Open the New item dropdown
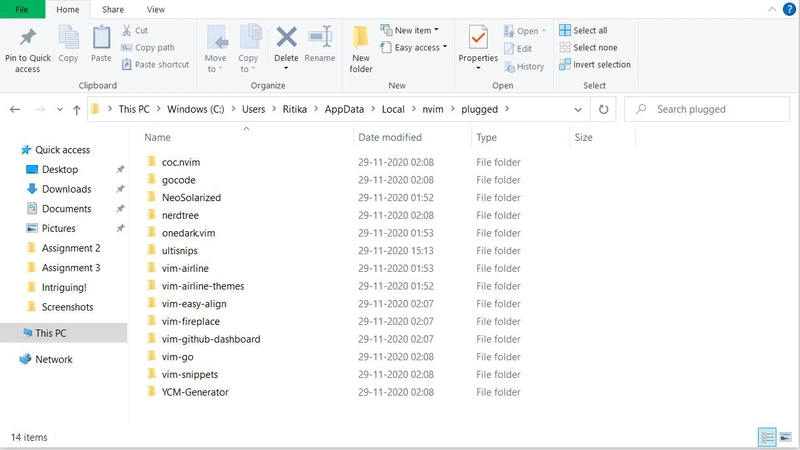Viewport: 800px width, 450px height. coord(409,30)
